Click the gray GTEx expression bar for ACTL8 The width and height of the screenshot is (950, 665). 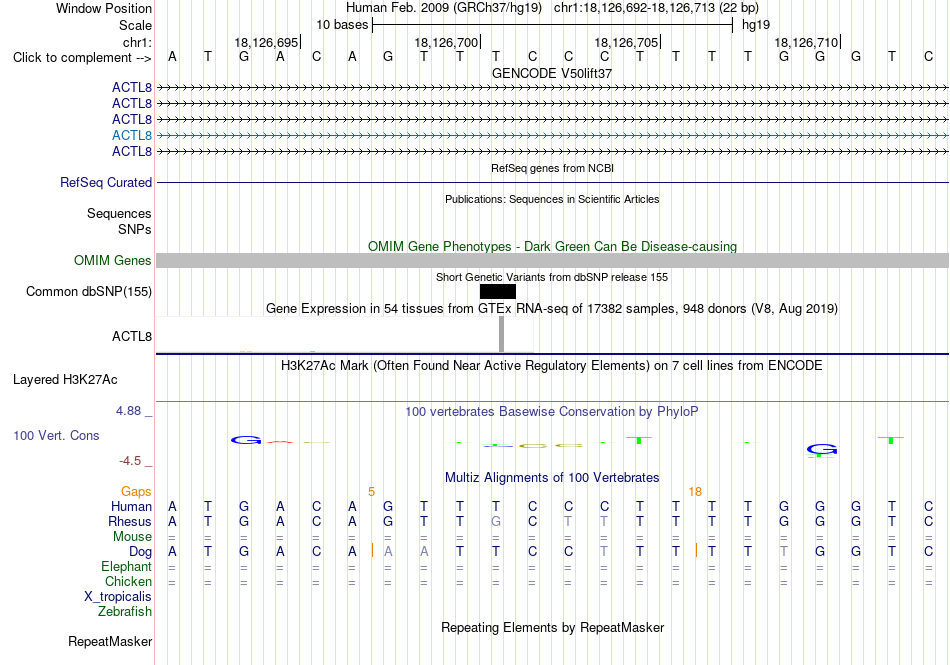click(x=501, y=334)
